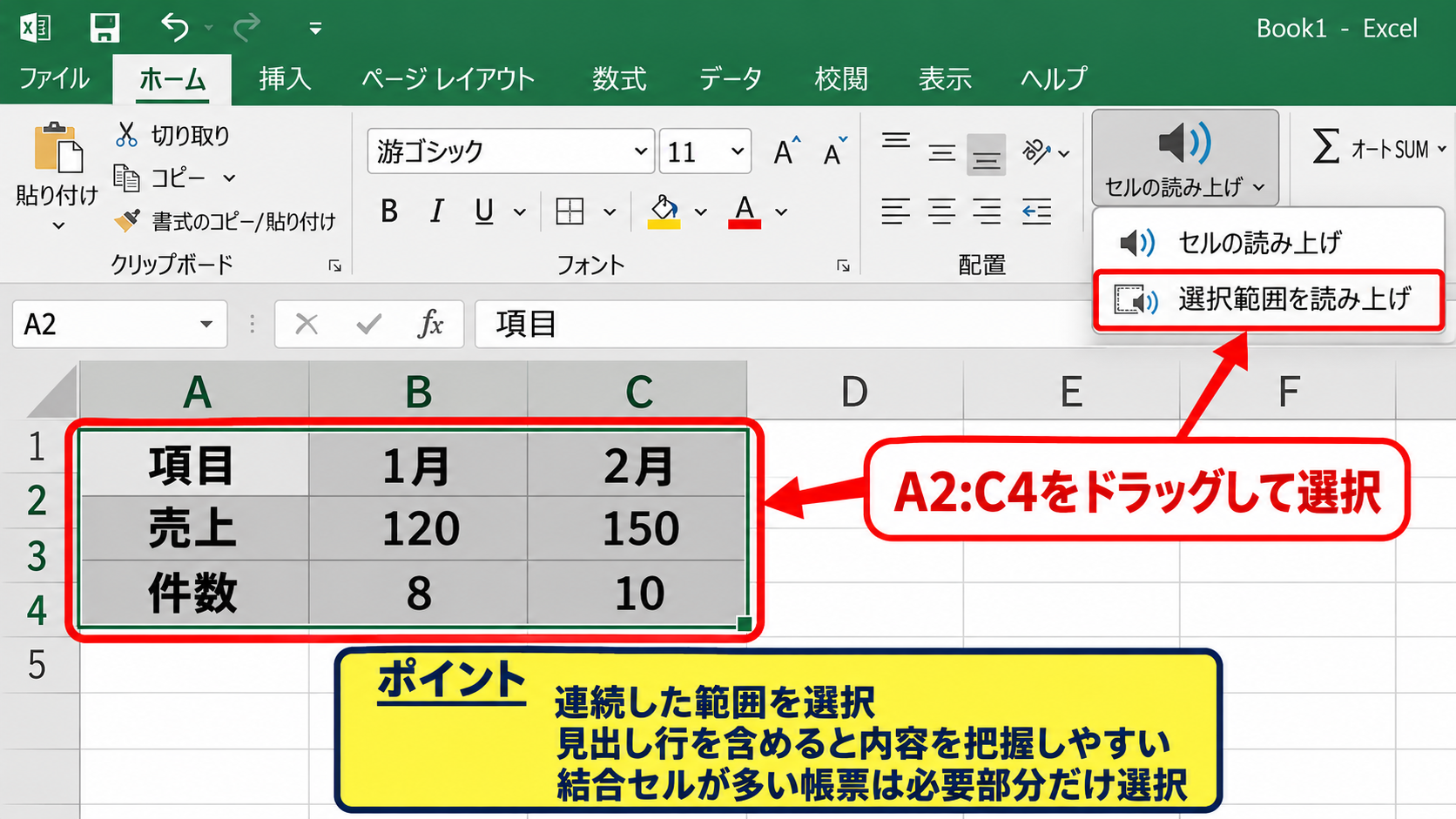The image size is (1456, 819).
Task: Cancel formula entry with X button
Action: pyautogui.click(x=307, y=325)
